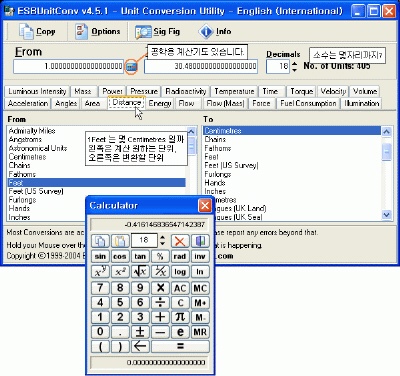Decrease calculator decimals with down arrow
This screenshot has height=376, width=400.
click(x=162, y=244)
